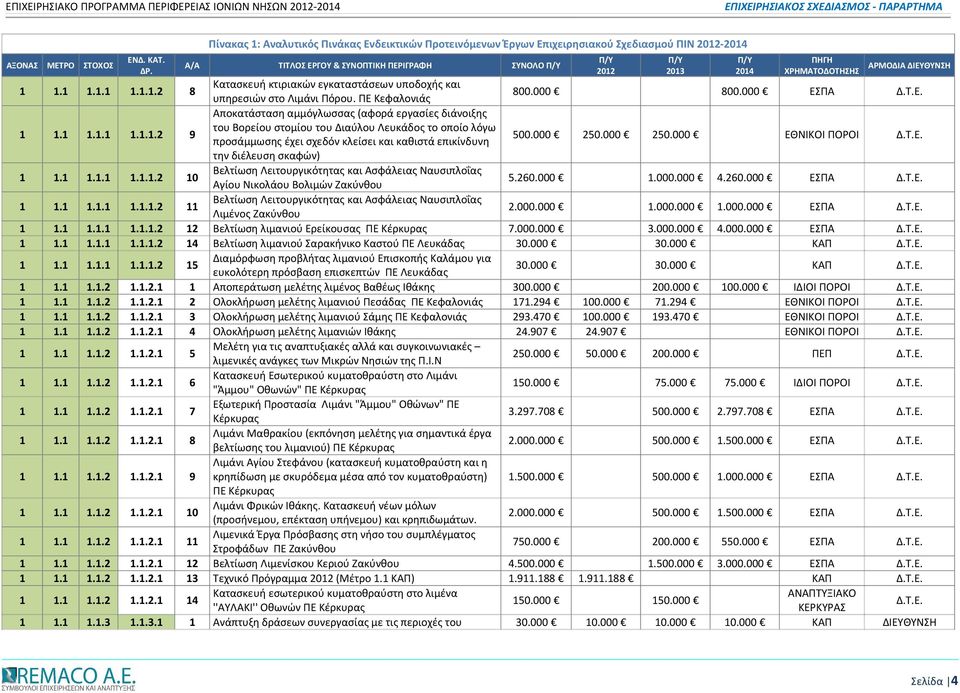This screenshot has width=960, height=693.
Task: Click the '1.1.3.1' category cell
Action: tap(146, 623)
